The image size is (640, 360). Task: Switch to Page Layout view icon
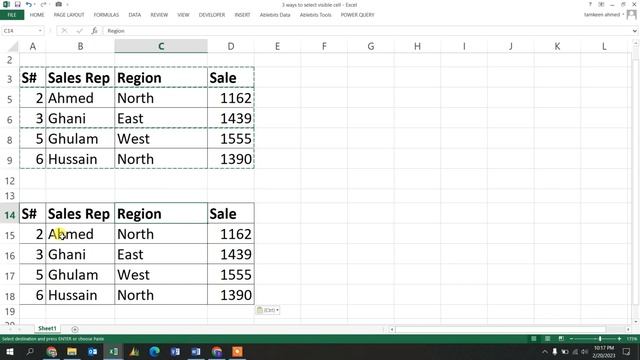[x=547, y=339]
